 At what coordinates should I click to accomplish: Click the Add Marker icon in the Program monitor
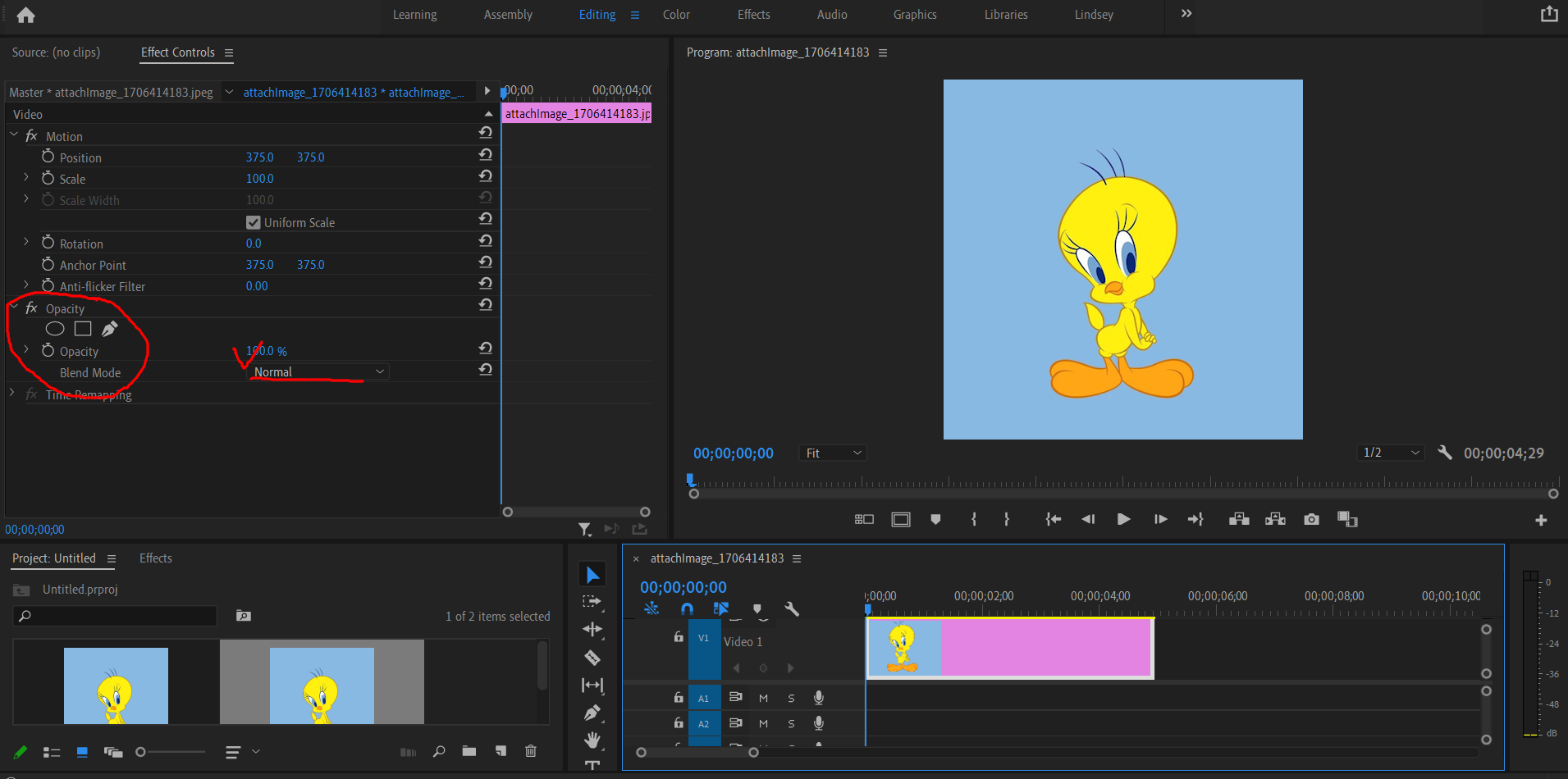(935, 519)
